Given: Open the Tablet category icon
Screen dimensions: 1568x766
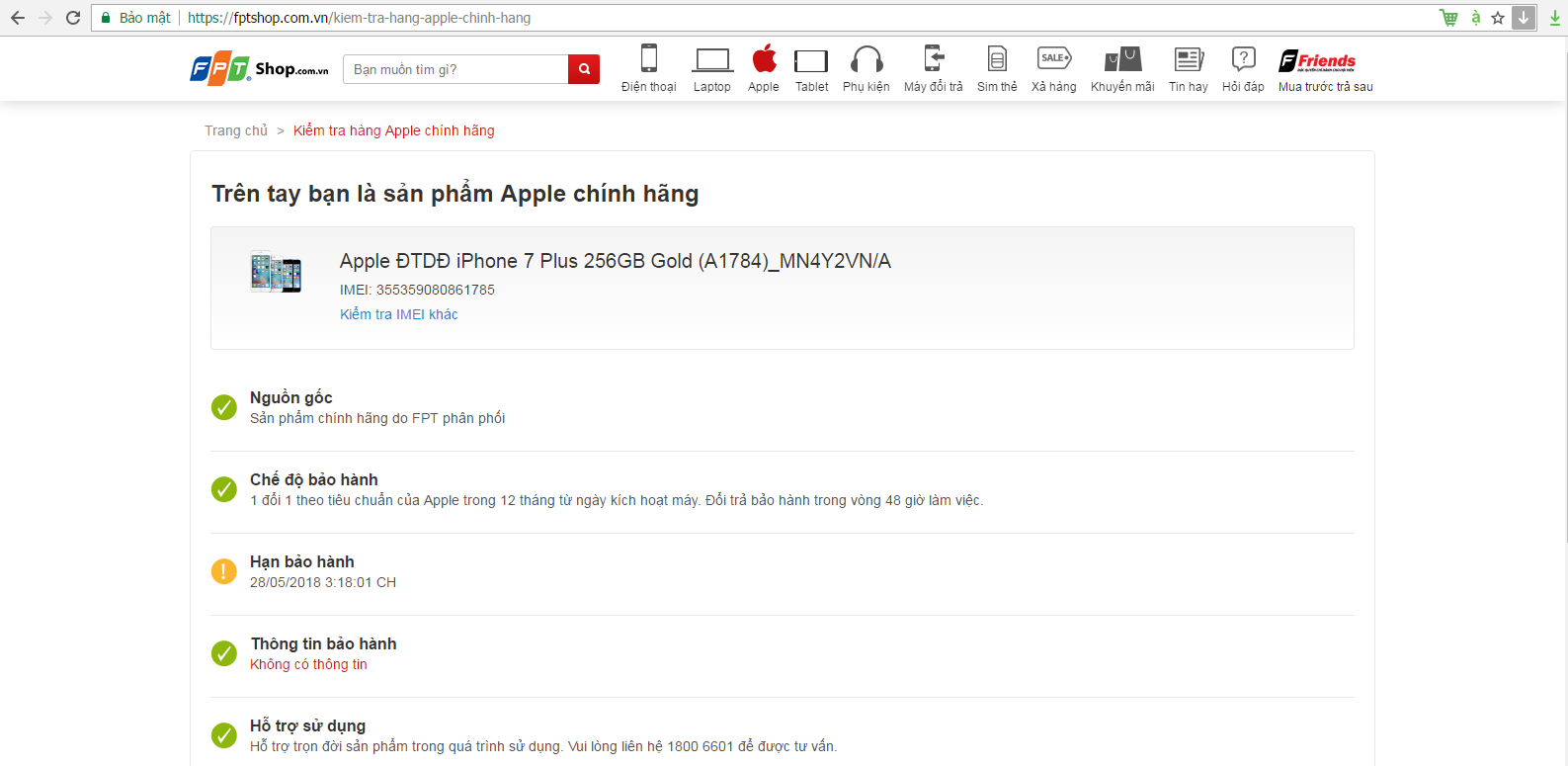Looking at the screenshot, I should pos(811,61).
